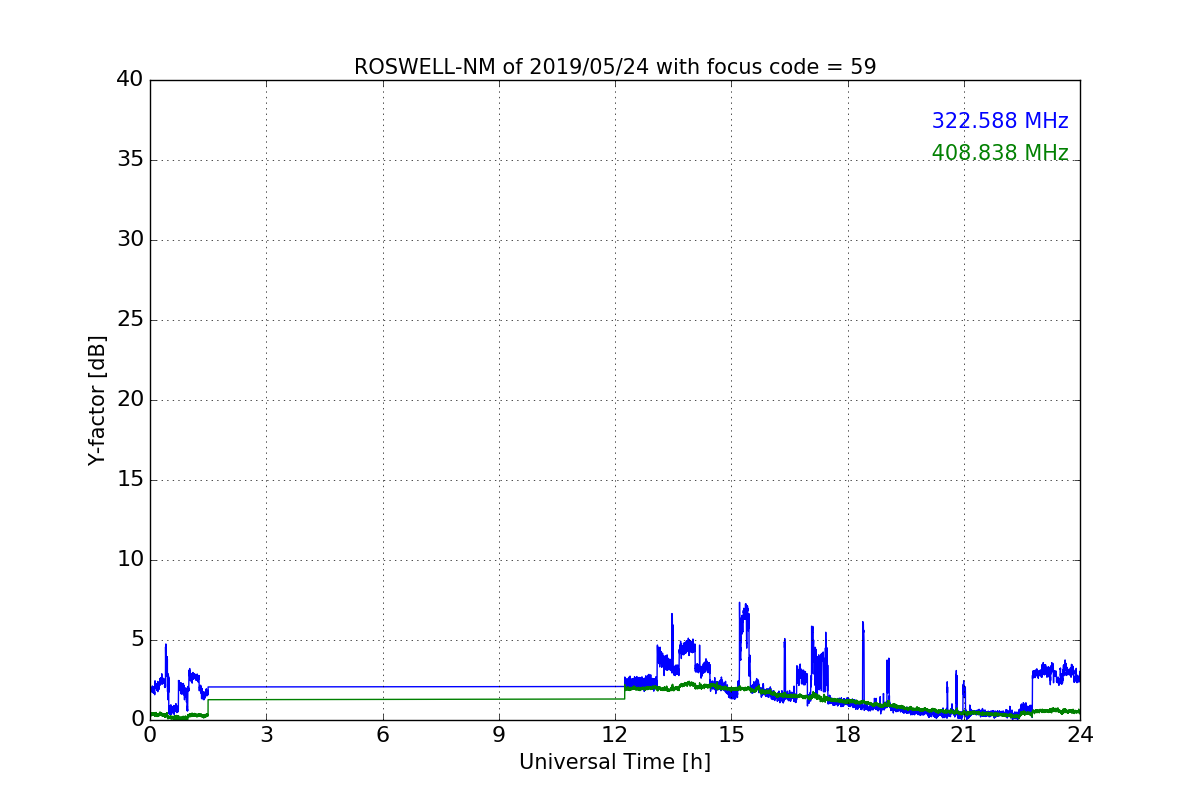The width and height of the screenshot is (1200, 800).
Task: Click the y-axis tick label 15
Action: point(130,480)
